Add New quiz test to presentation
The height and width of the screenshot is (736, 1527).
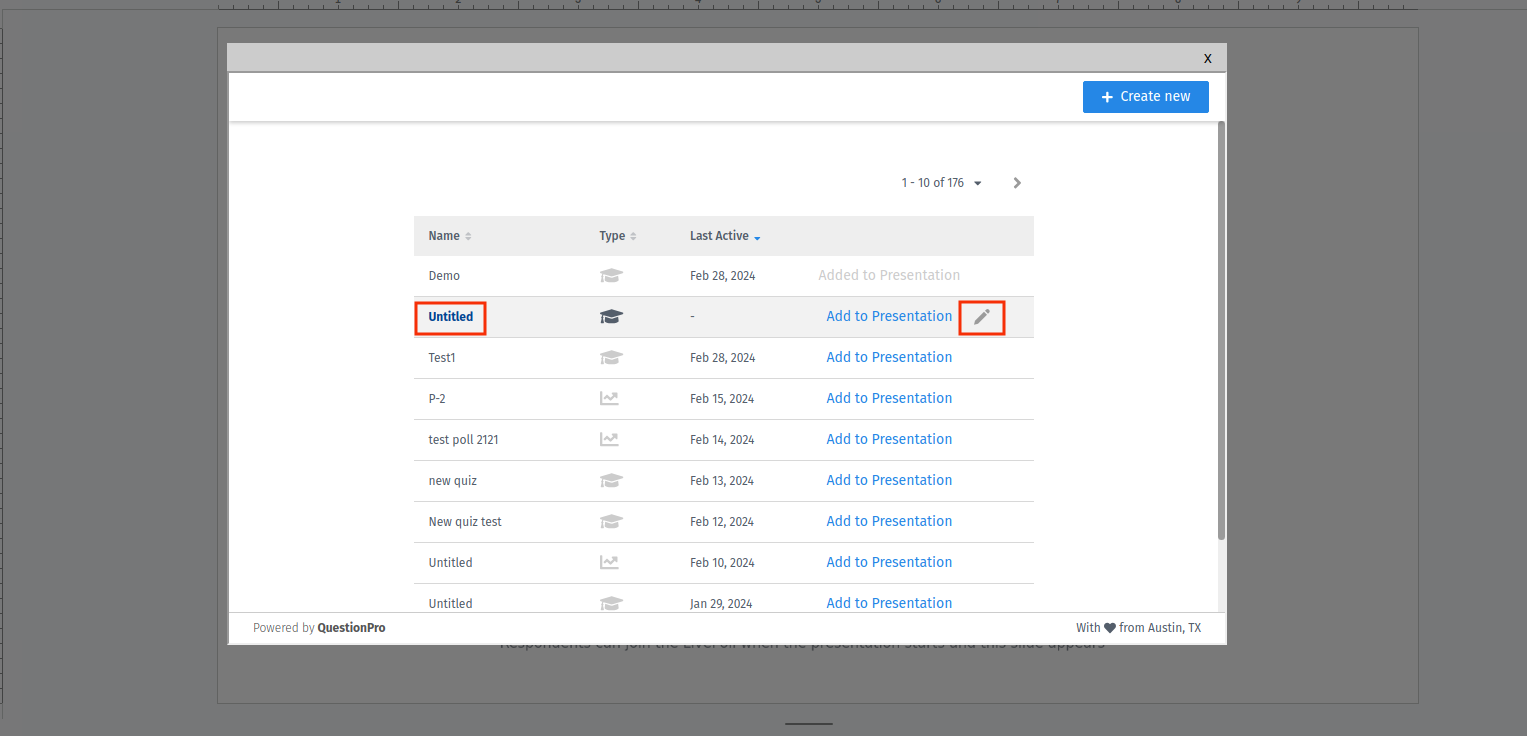889,521
